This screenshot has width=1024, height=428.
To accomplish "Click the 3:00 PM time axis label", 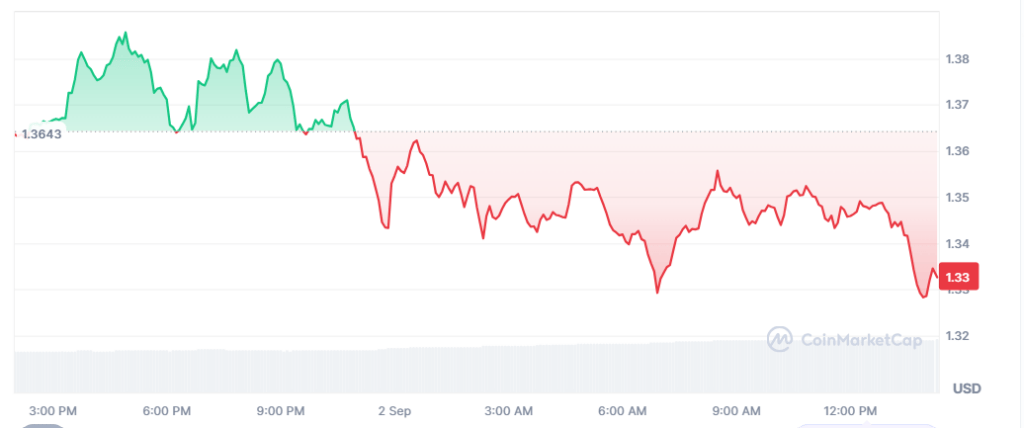I will tap(54, 411).
